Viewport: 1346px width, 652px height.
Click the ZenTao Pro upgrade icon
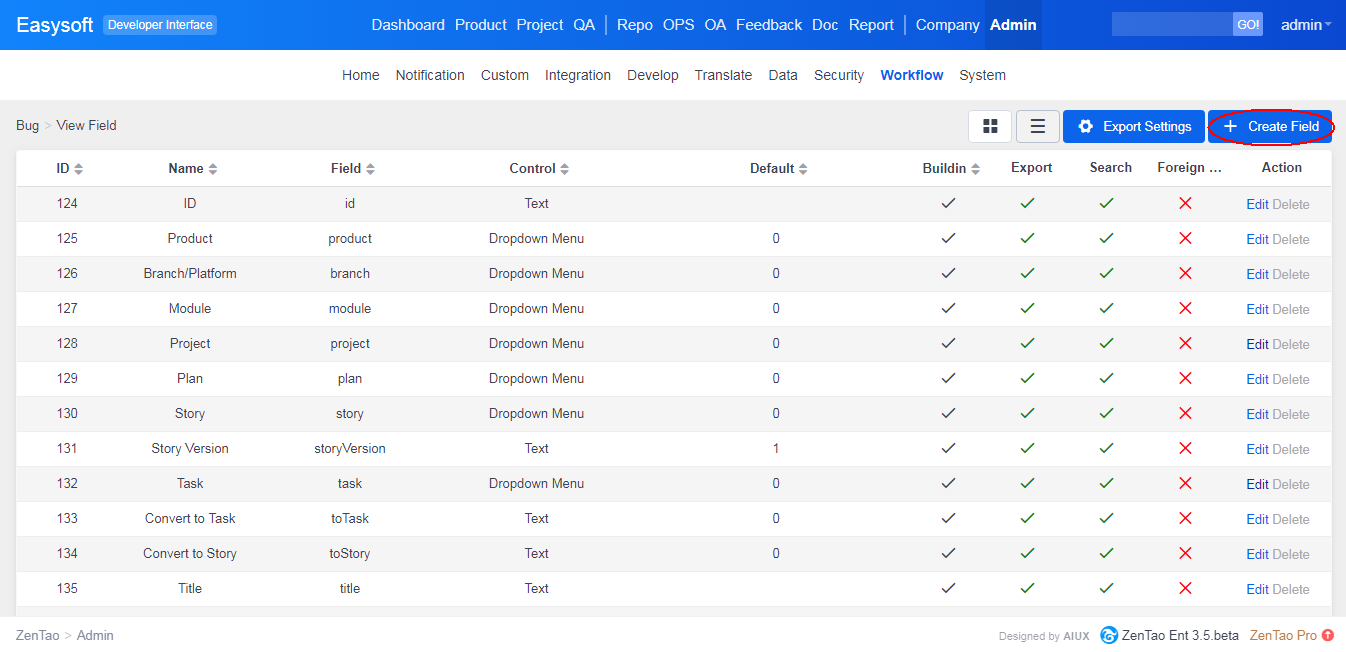click(x=1328, y=635)
